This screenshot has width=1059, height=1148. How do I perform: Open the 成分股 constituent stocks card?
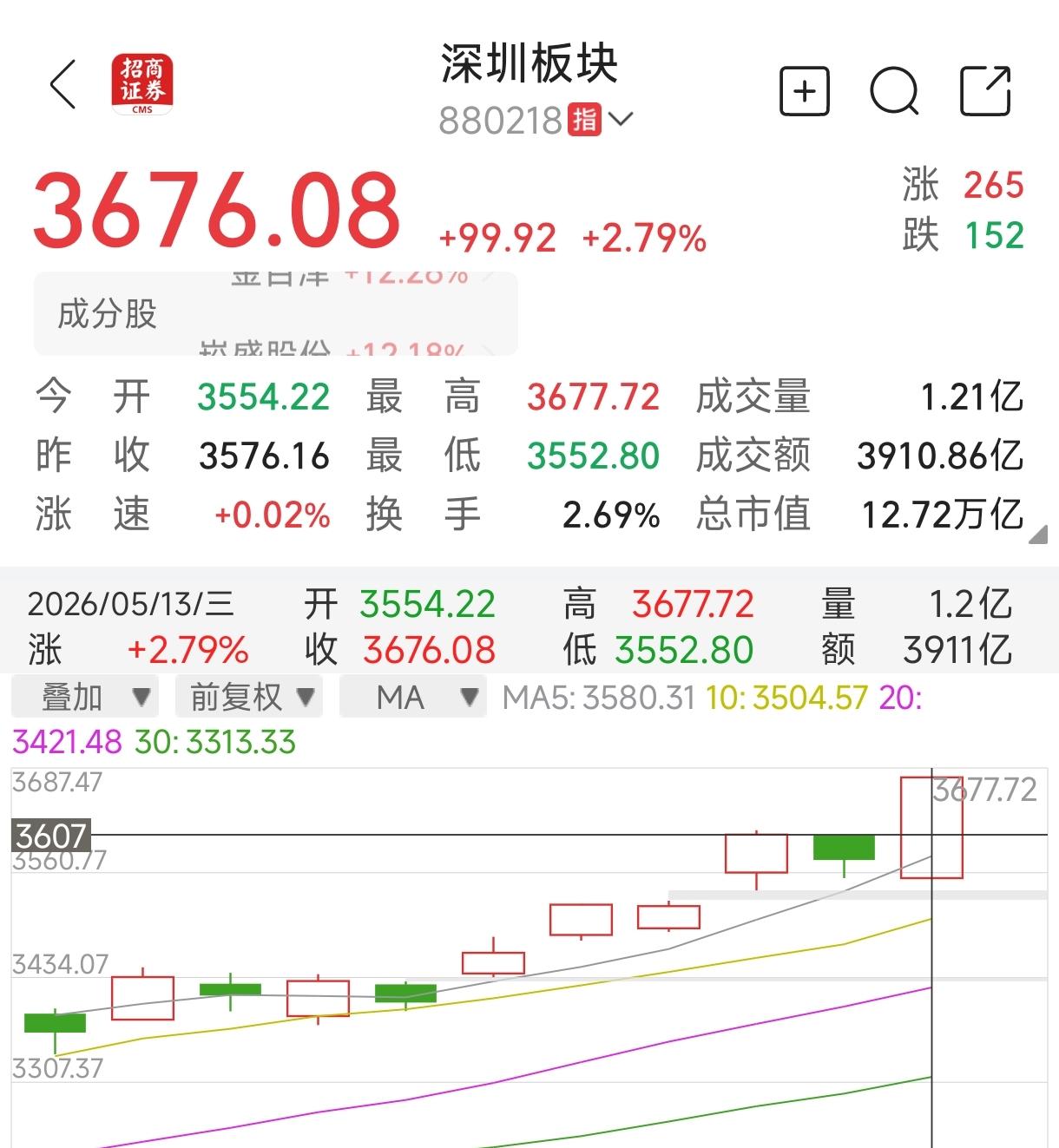pyautogui.click(x=276, y=313)
